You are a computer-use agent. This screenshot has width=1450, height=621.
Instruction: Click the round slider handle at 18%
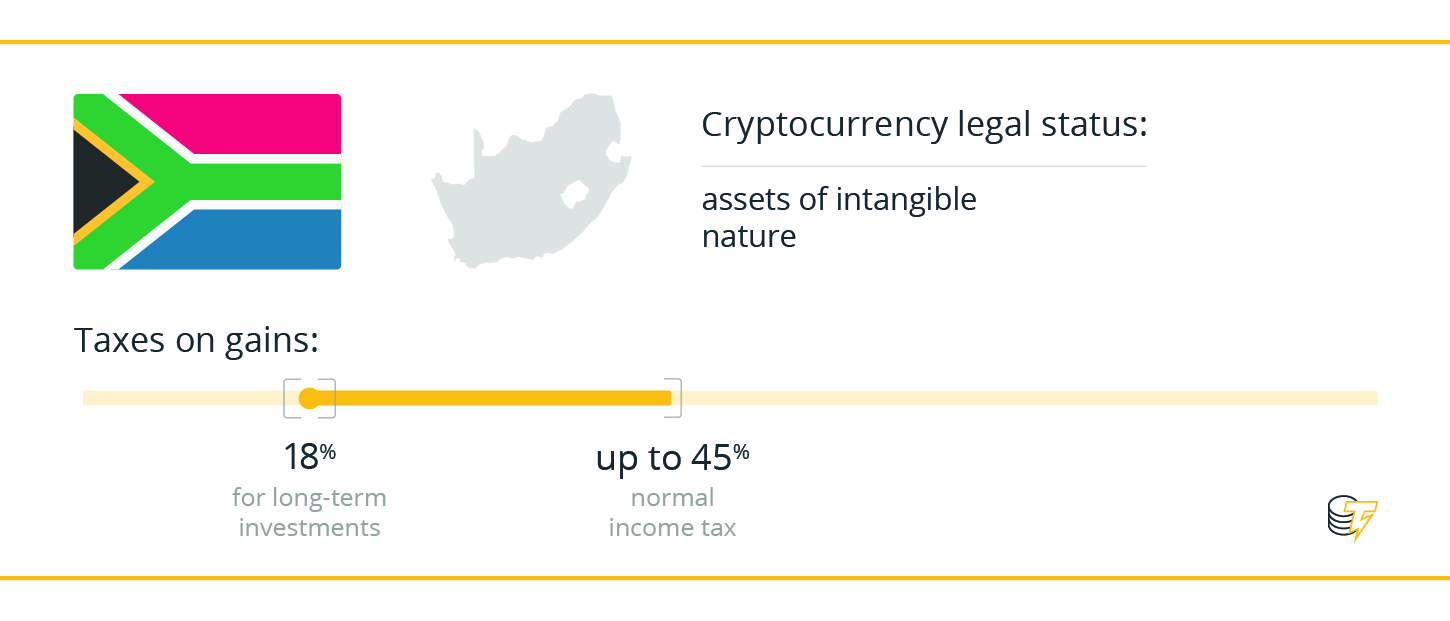[308, 398]
